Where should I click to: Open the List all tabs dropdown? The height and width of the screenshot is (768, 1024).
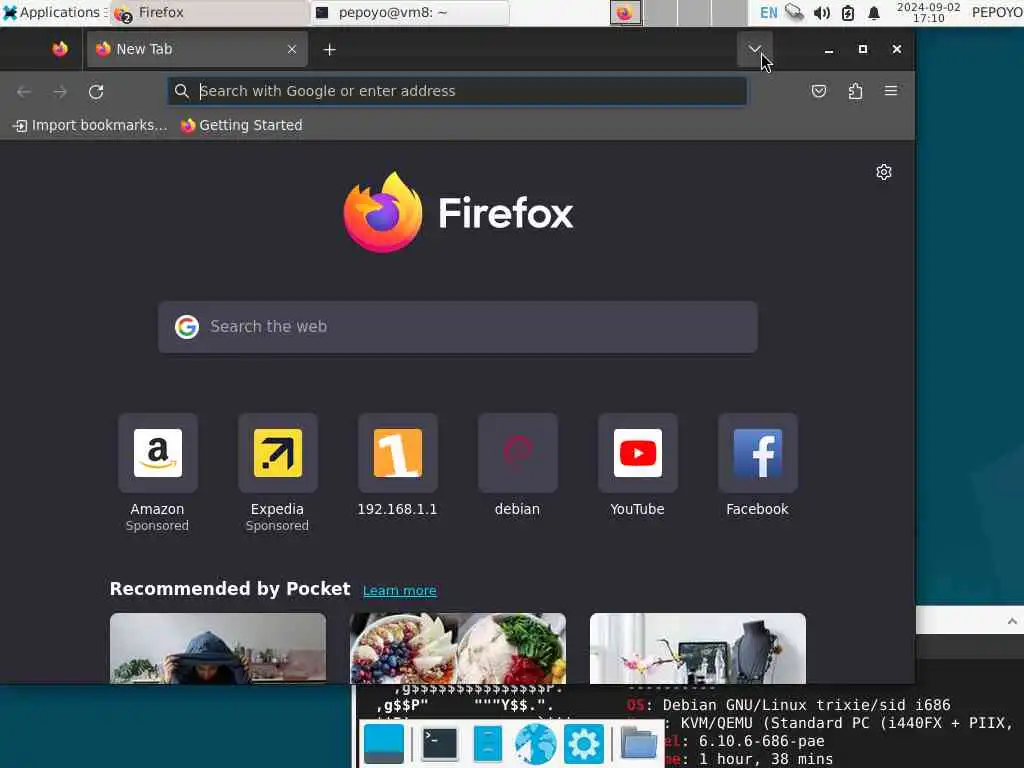754,49
